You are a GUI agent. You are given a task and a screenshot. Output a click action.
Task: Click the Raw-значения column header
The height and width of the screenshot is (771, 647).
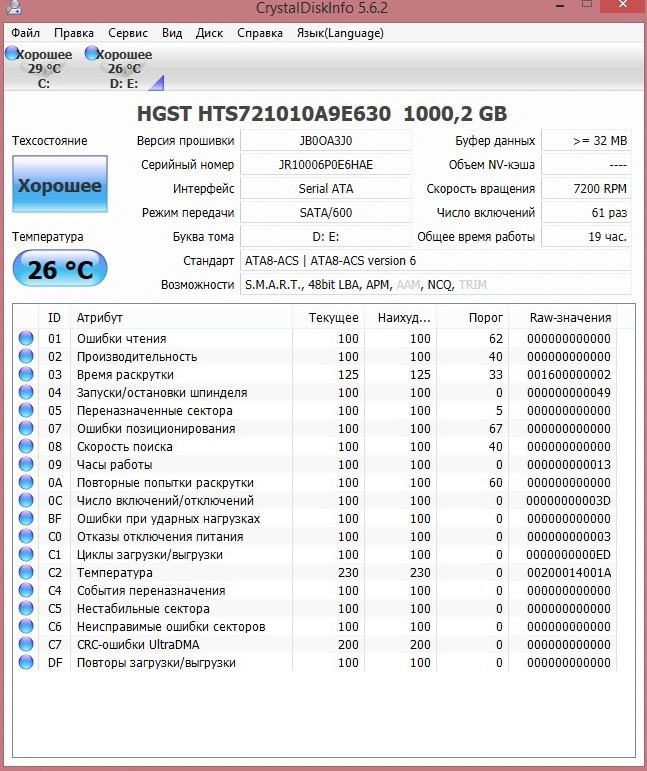point(563,318)
